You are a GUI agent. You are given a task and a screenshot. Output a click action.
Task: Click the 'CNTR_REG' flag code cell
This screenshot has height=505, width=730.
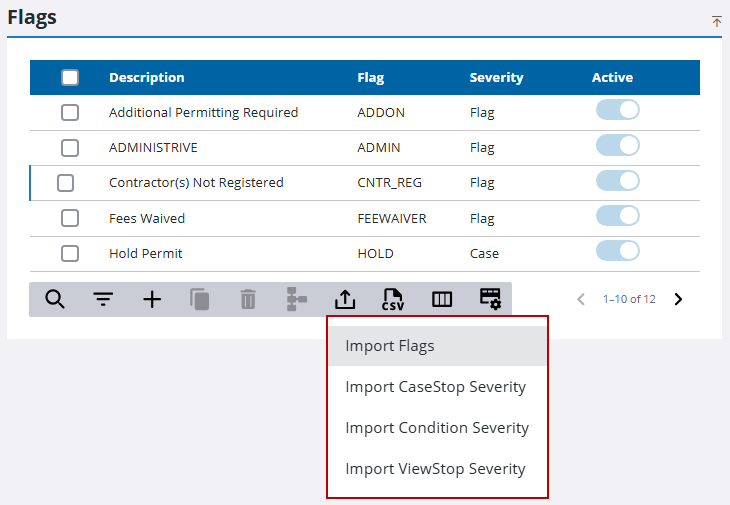coord(389,182)
